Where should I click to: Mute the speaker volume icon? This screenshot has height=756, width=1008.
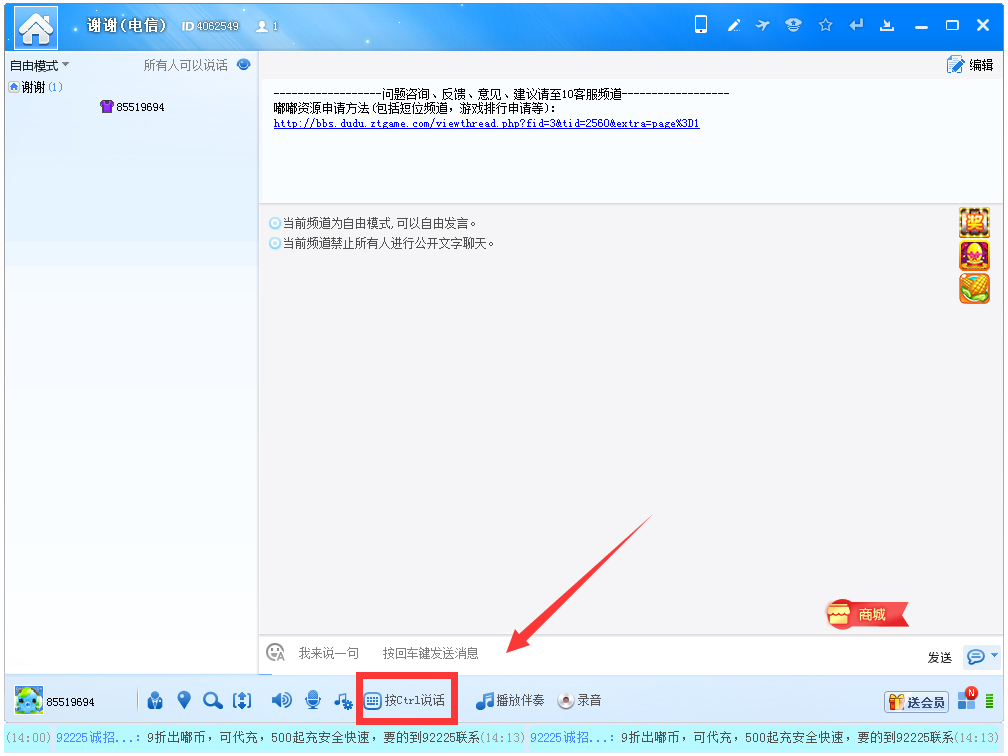pyautogui.click(x=281, y=701)
